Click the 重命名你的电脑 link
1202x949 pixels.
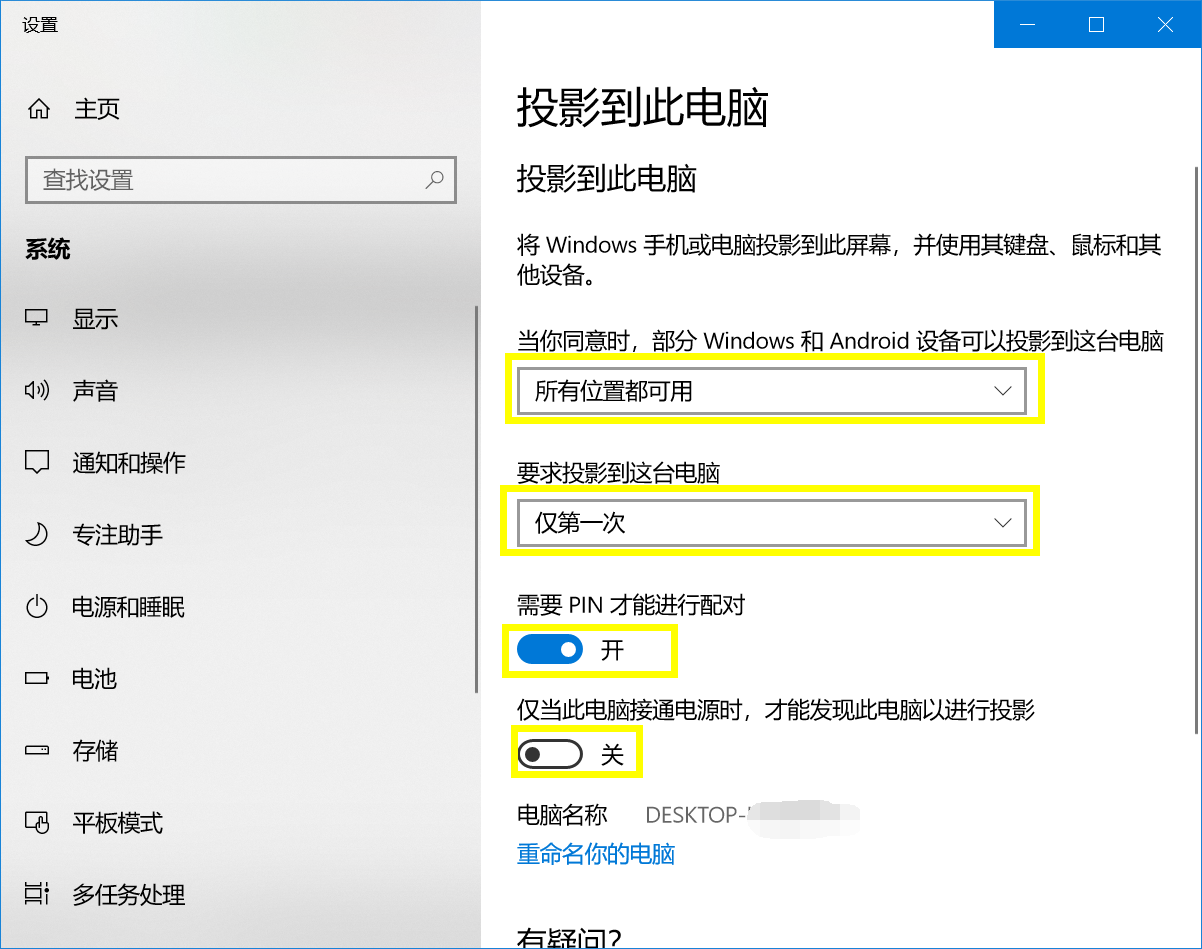[595, 854]
